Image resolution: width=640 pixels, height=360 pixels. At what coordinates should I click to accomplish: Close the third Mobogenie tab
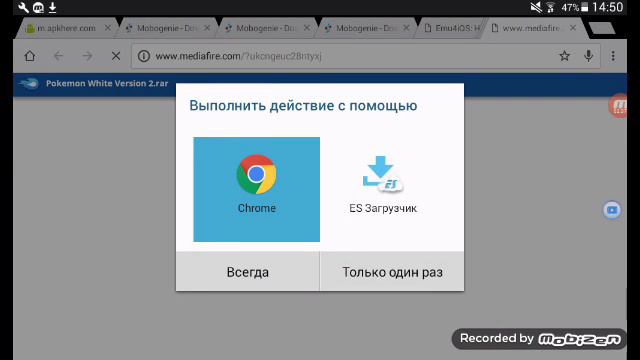click(x=406, y=28)
